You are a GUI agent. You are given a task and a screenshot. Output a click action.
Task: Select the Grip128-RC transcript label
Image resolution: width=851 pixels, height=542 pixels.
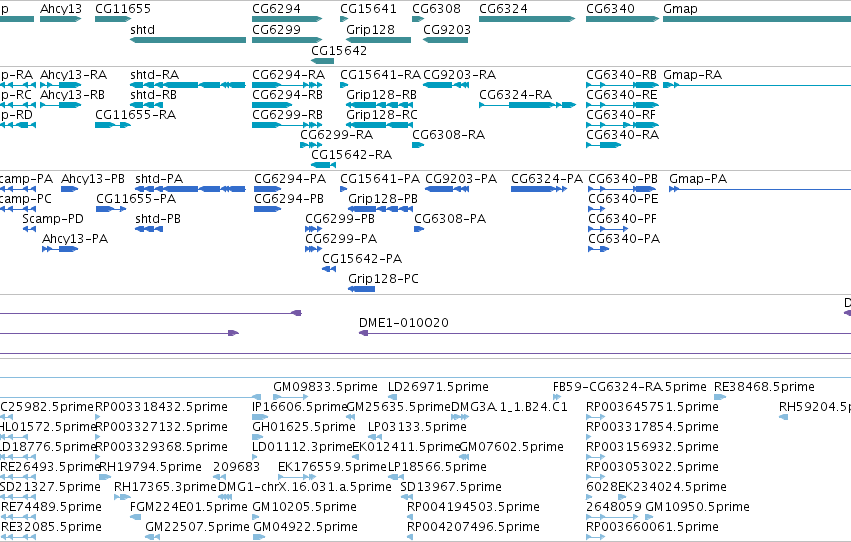382,115
